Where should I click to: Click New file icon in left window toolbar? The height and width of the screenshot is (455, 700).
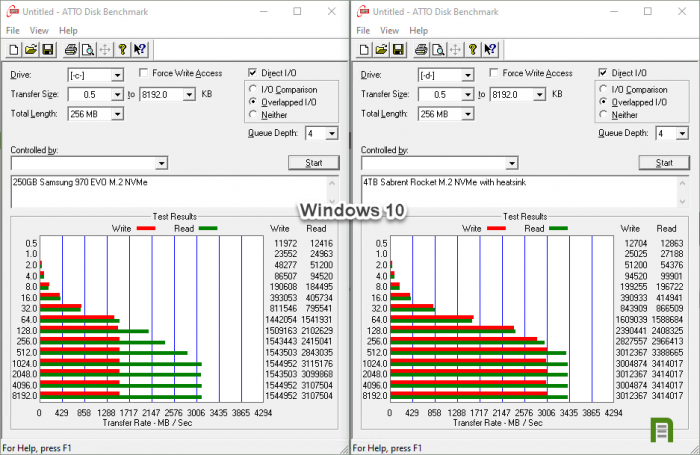(x=14, y=50)
